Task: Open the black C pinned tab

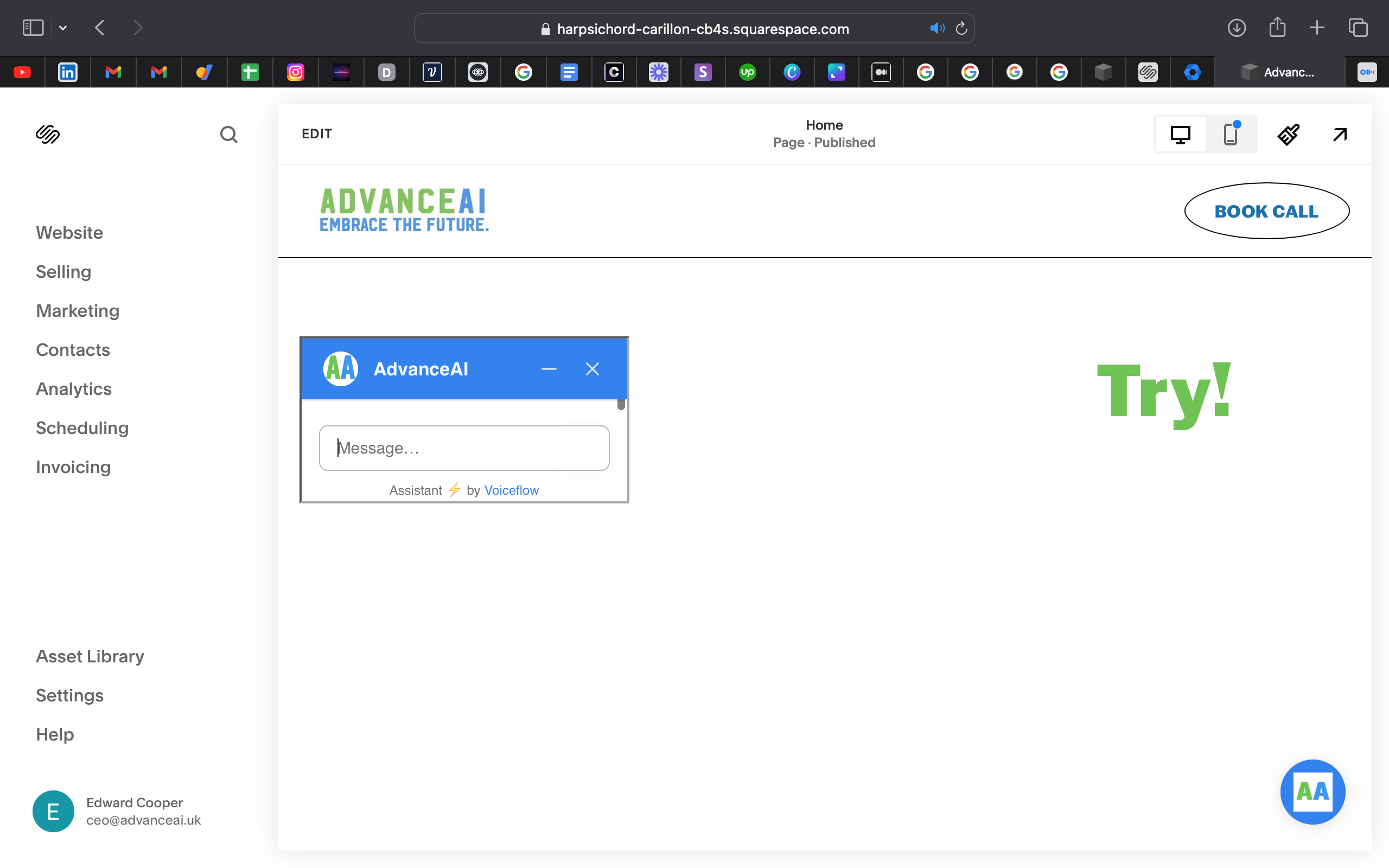Action: [x=614, y=72]
